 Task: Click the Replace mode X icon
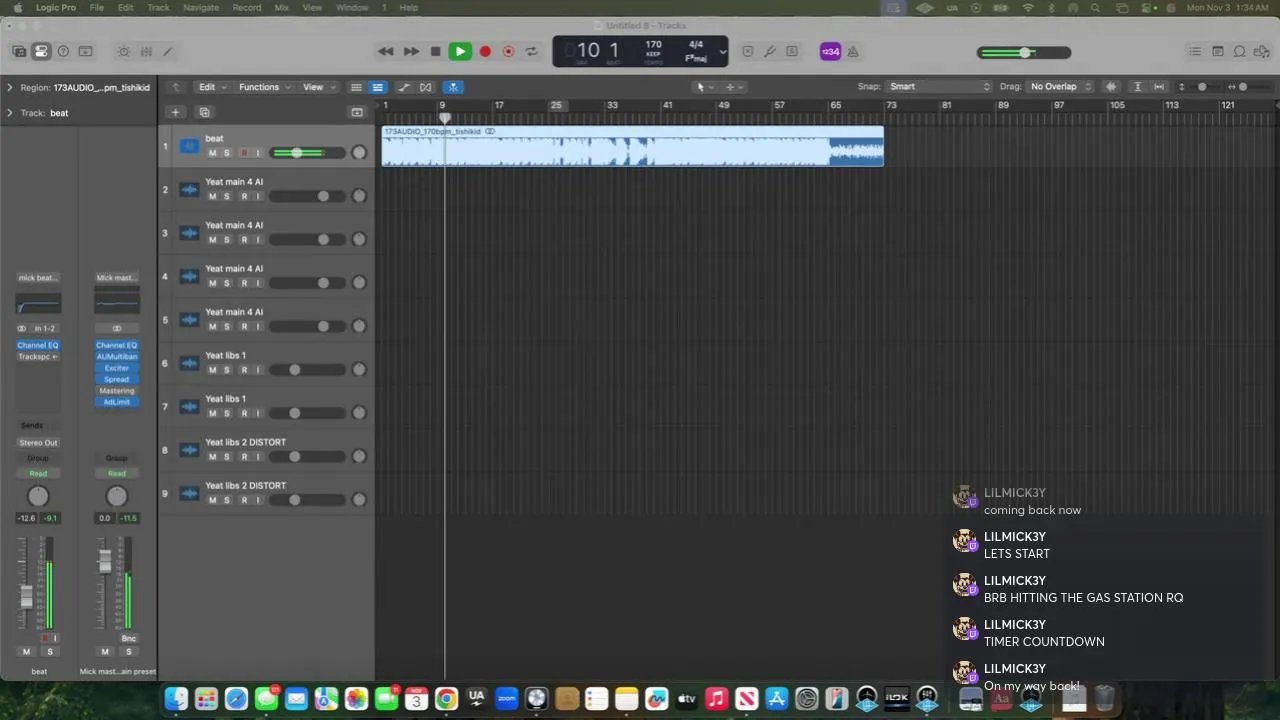pyautogui.click(x=747, y=51)
